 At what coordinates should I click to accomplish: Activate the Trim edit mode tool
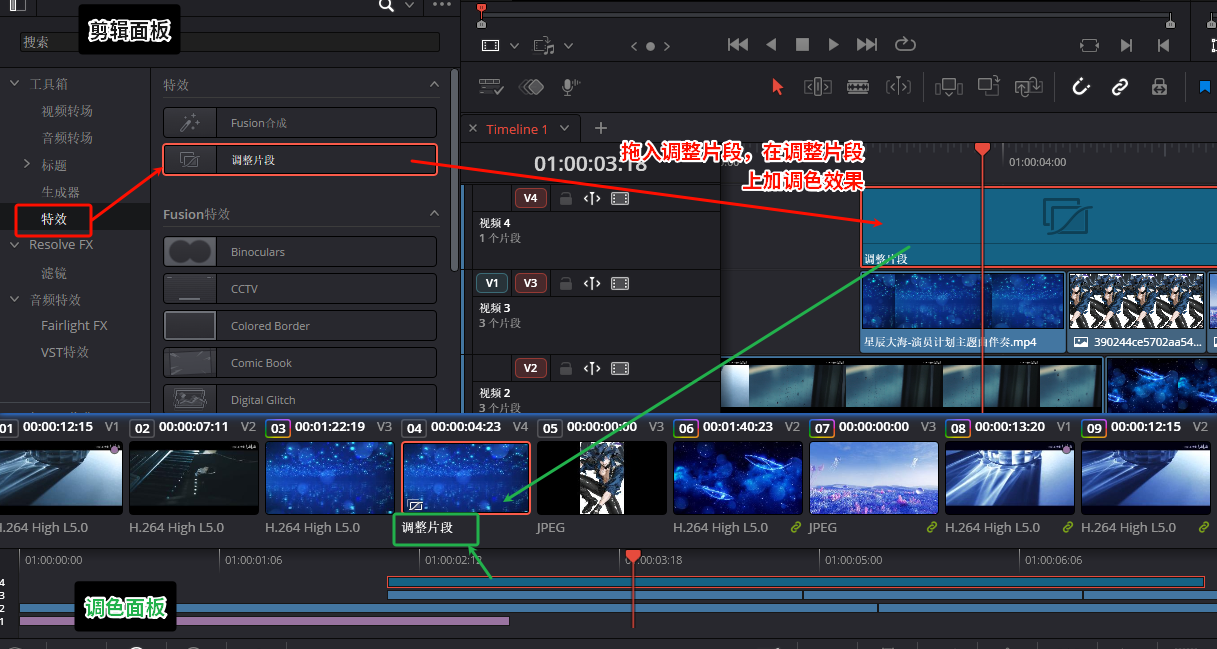pos(817,87)
